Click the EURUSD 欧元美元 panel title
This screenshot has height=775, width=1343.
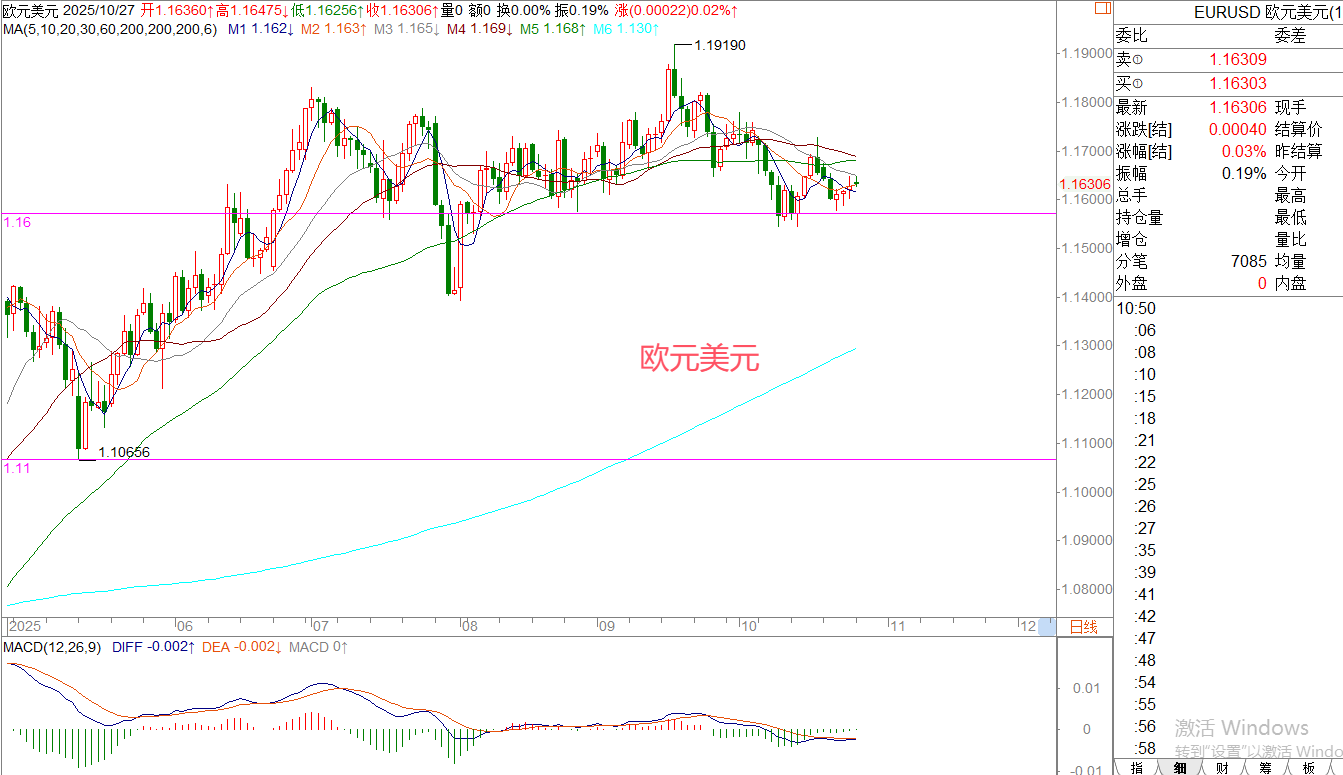1266,13
